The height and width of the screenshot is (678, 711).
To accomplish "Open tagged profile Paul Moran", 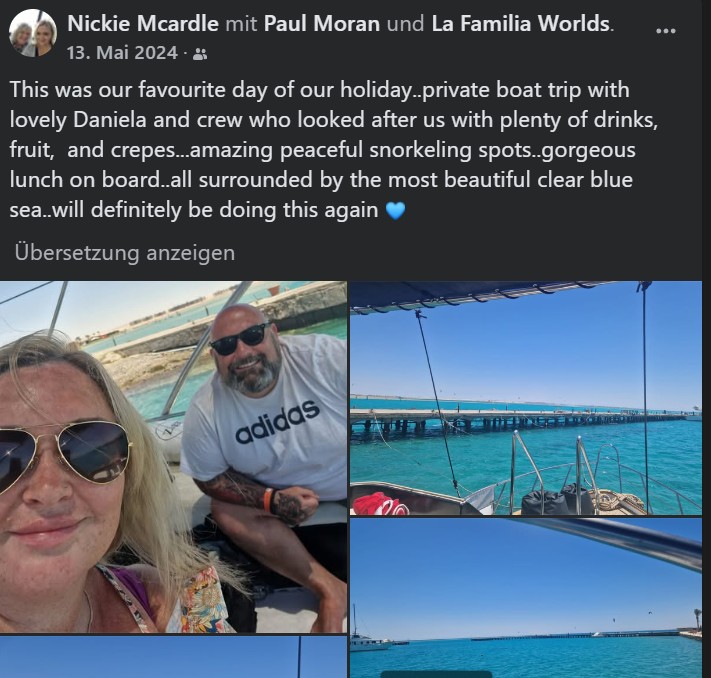I will (x=321, y=23).
